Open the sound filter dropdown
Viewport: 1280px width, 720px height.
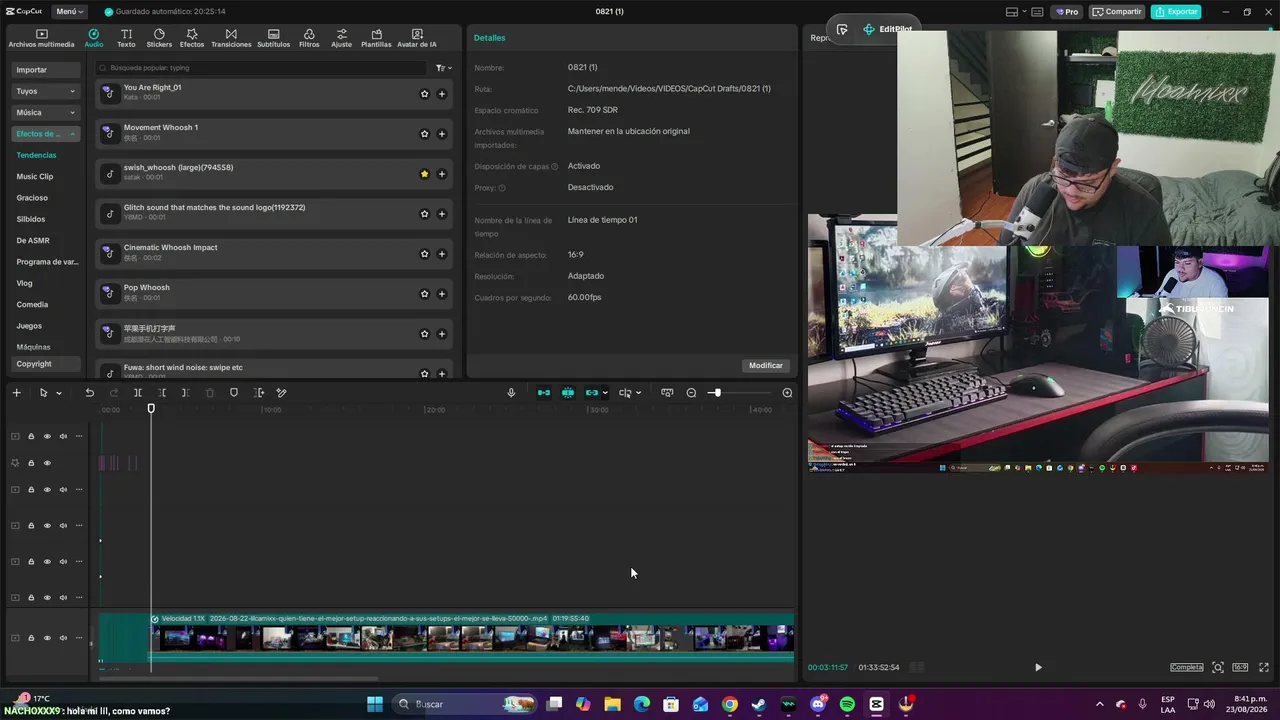tap(443, 68)
